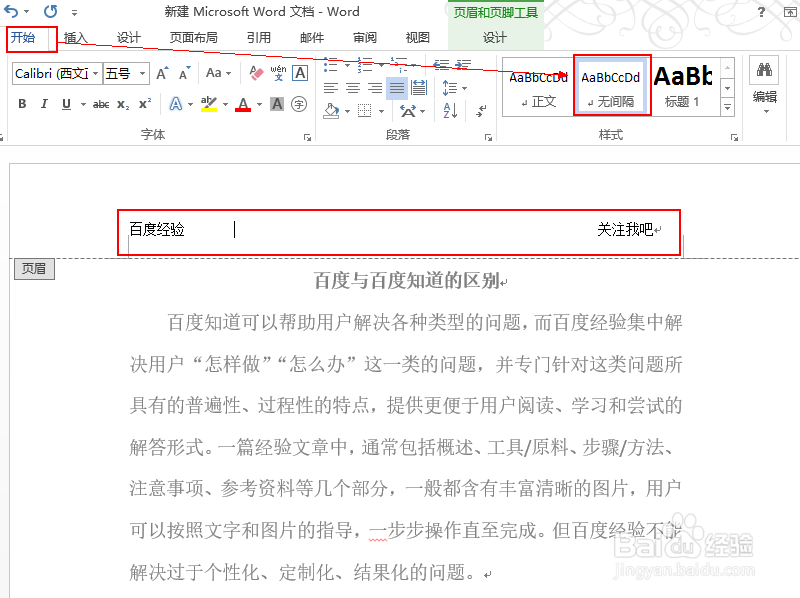Sort text with A-Z sort icon
Image resolution: width=800 pixels, height=598 pixels.
pyautogui.click(x=450, y=110)
